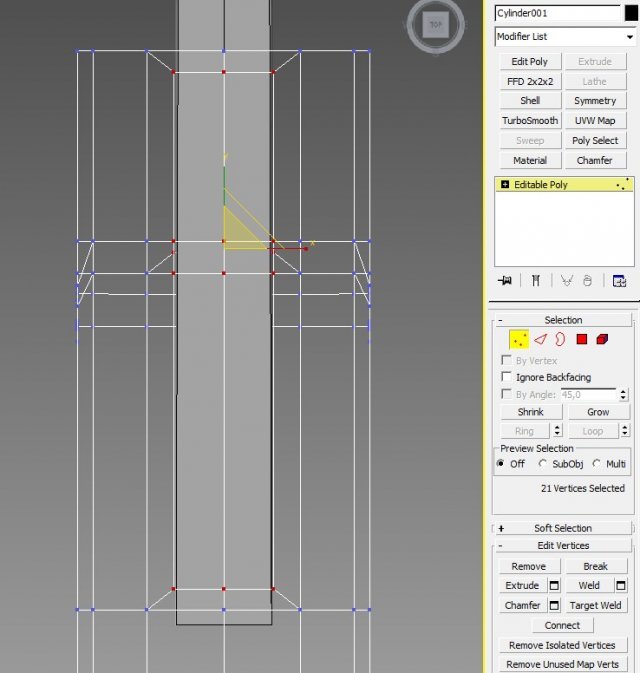Click the TurboSmooth modifier button

coord(530,121)
